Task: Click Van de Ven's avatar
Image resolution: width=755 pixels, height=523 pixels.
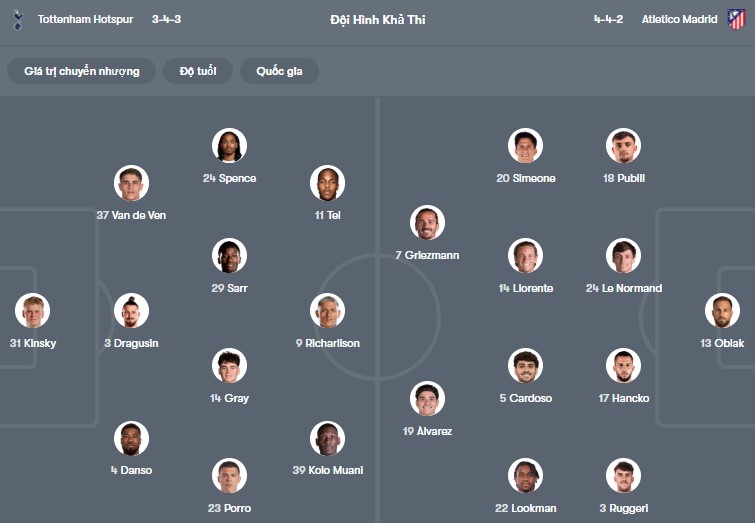Action: [131, 183]
